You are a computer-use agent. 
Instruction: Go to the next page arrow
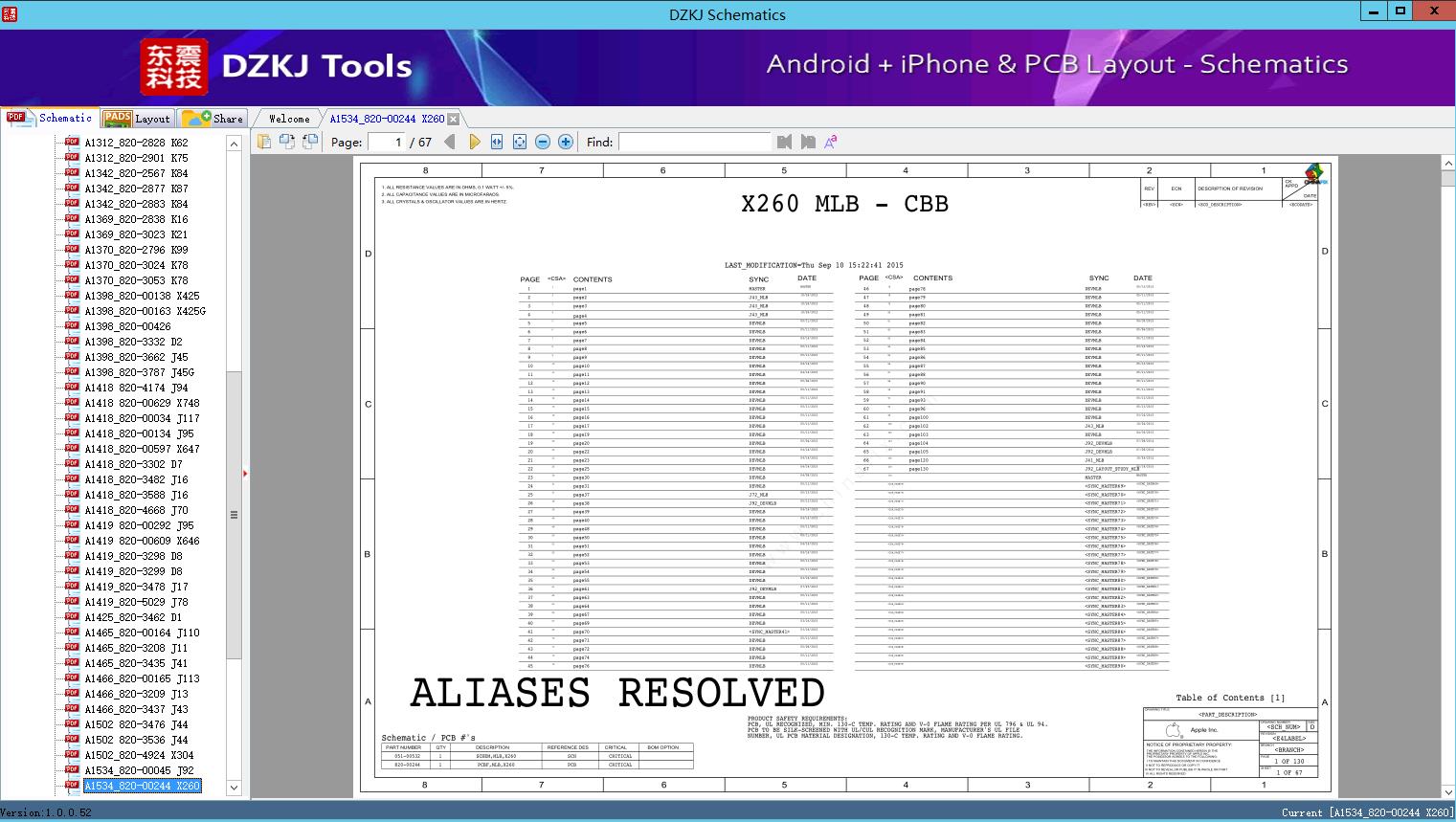pyautogui.click(x=474, y=142)
